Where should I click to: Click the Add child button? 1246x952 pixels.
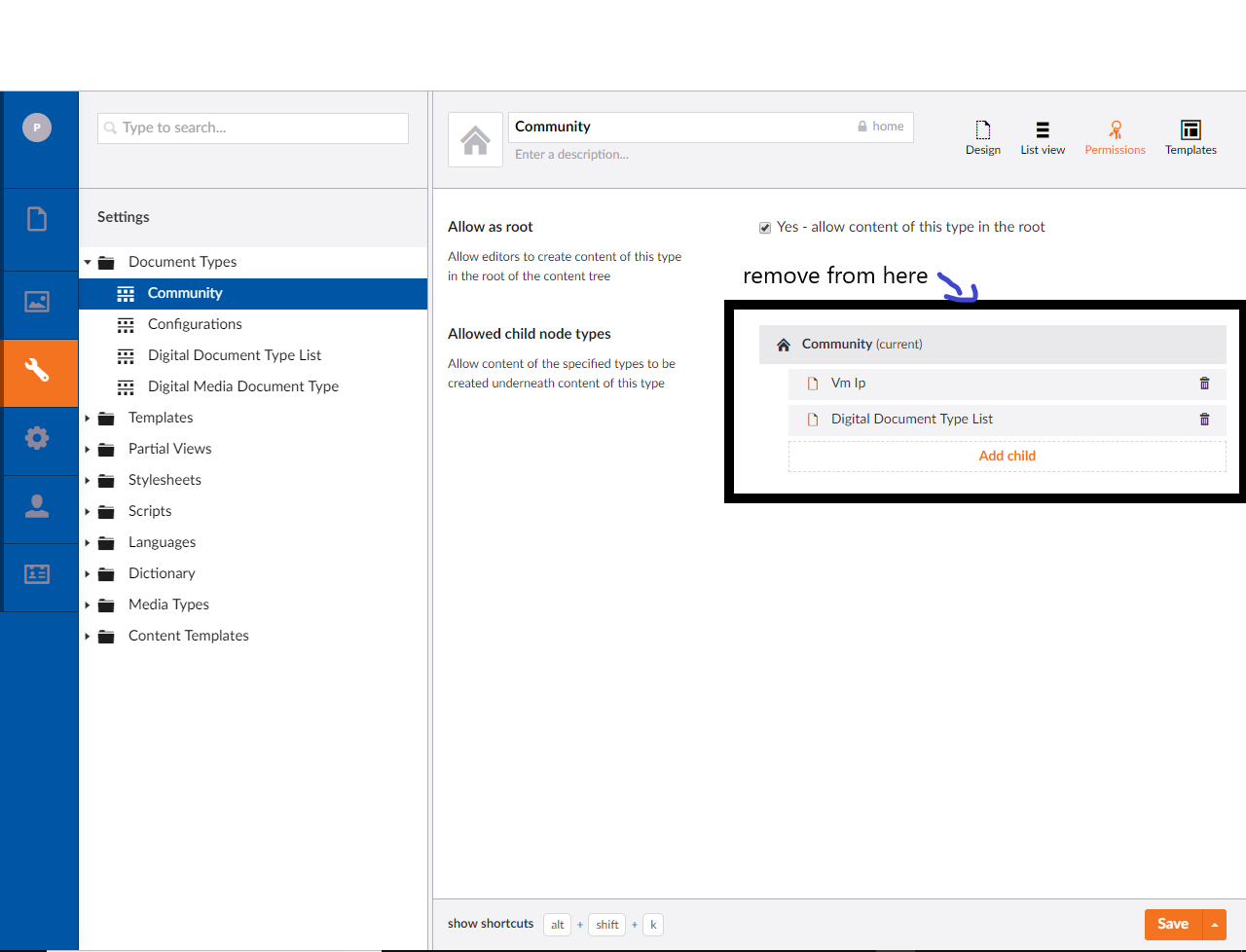tap(1007, 456)
